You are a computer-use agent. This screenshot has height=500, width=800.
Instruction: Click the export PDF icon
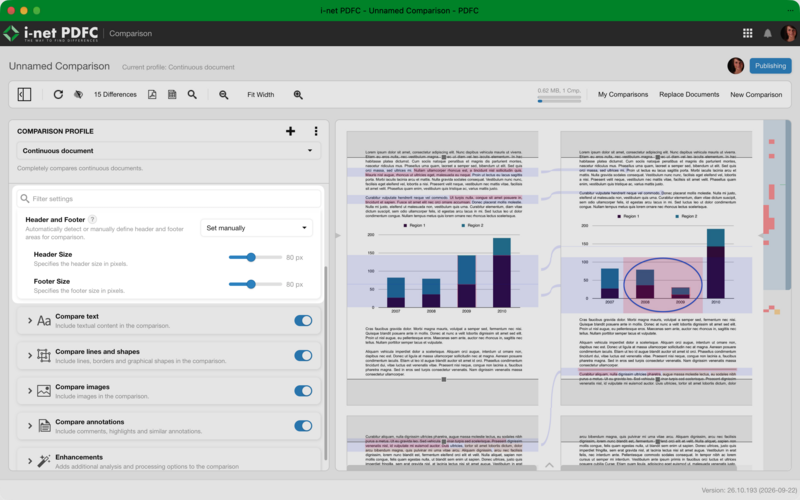click(152, 94)
